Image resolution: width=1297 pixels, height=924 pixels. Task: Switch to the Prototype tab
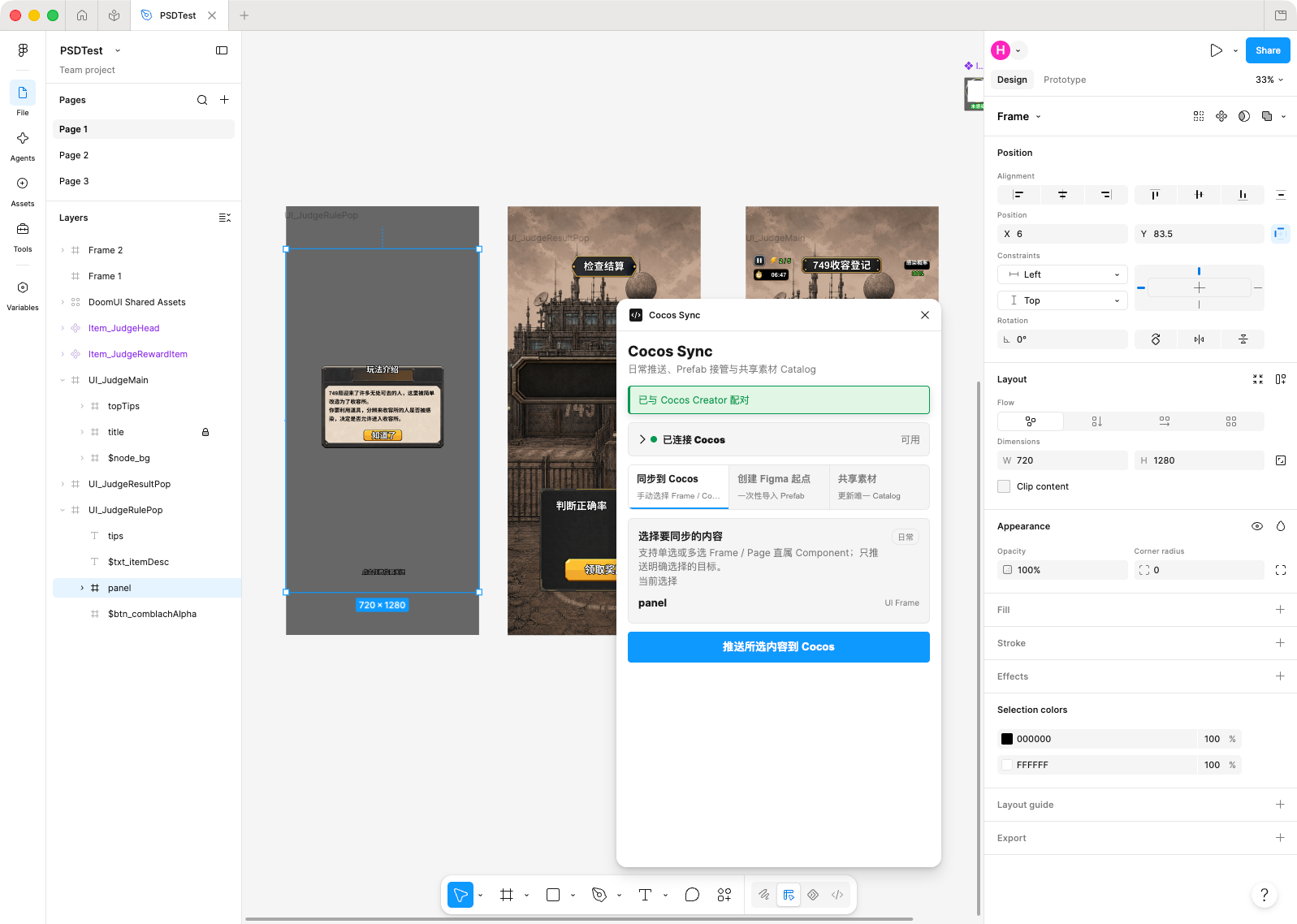pyautogui.click(x=1065, y=80)
